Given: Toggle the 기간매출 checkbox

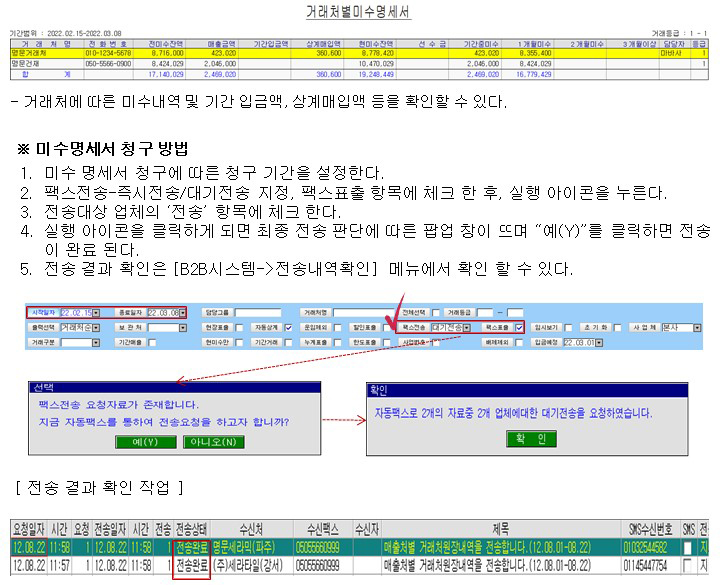Looking at the screenshot, I should [x=152, y=343].
